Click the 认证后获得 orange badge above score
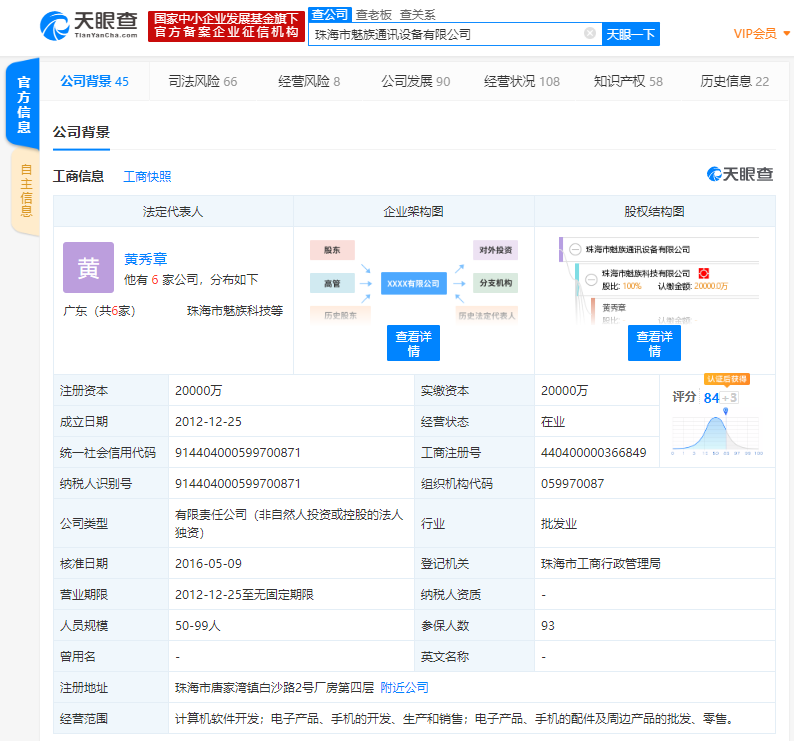Viewport: 794px width, 741px height. (725, 379)
